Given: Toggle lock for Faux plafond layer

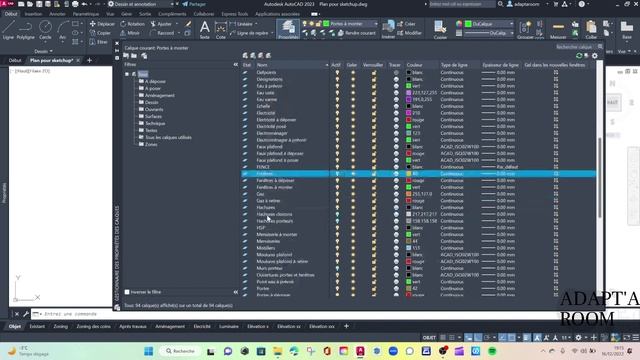Looking at the screenshot, I should click(x=373, y=147).
